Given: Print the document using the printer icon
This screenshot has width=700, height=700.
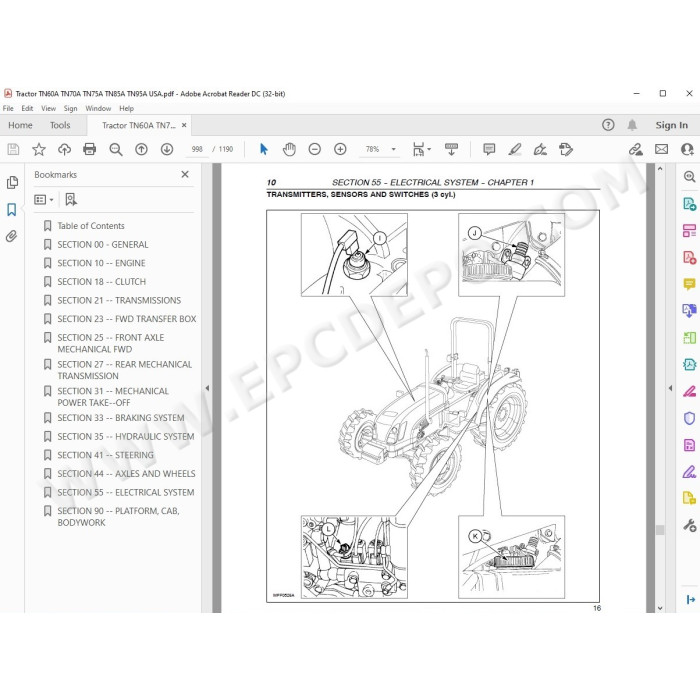Looking at the screenshot, I should pos(90,149).
